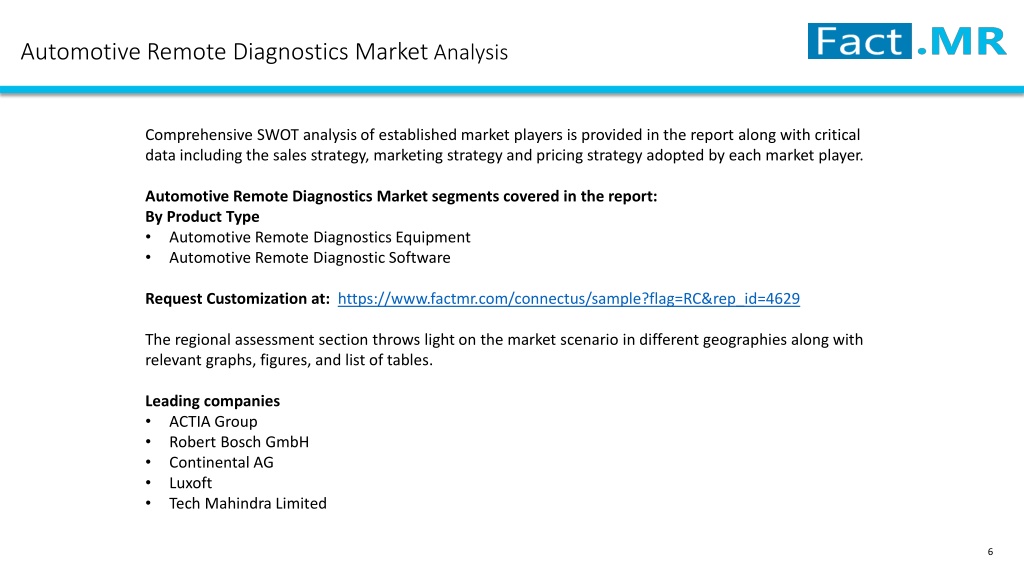The height and width of the screenshot is (576, 1024).
Task: Open the factmr.com Request Customization link
Action: point(568,299)
